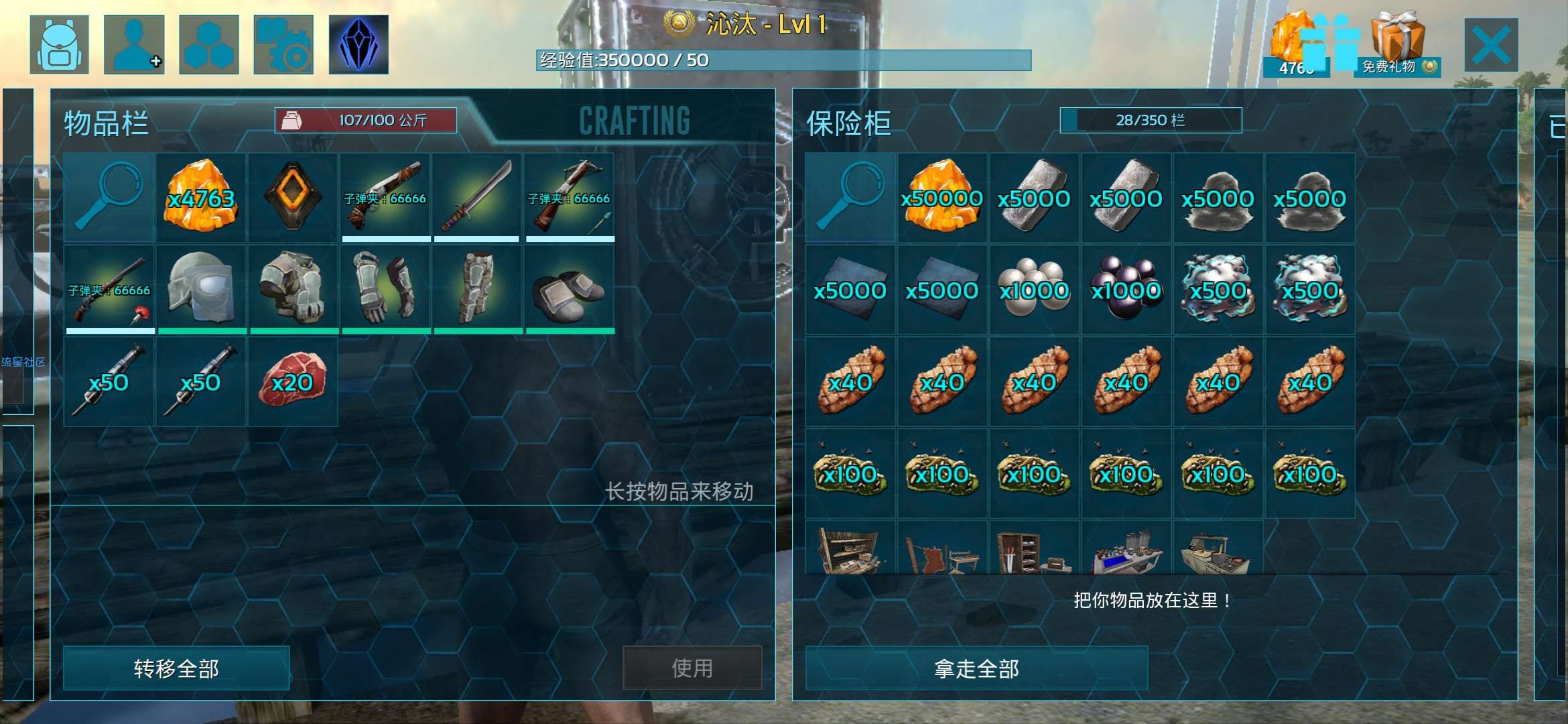Click the 转移全部 transfer all button
The width and height of the screenshot is (1568, 724).
176,668
